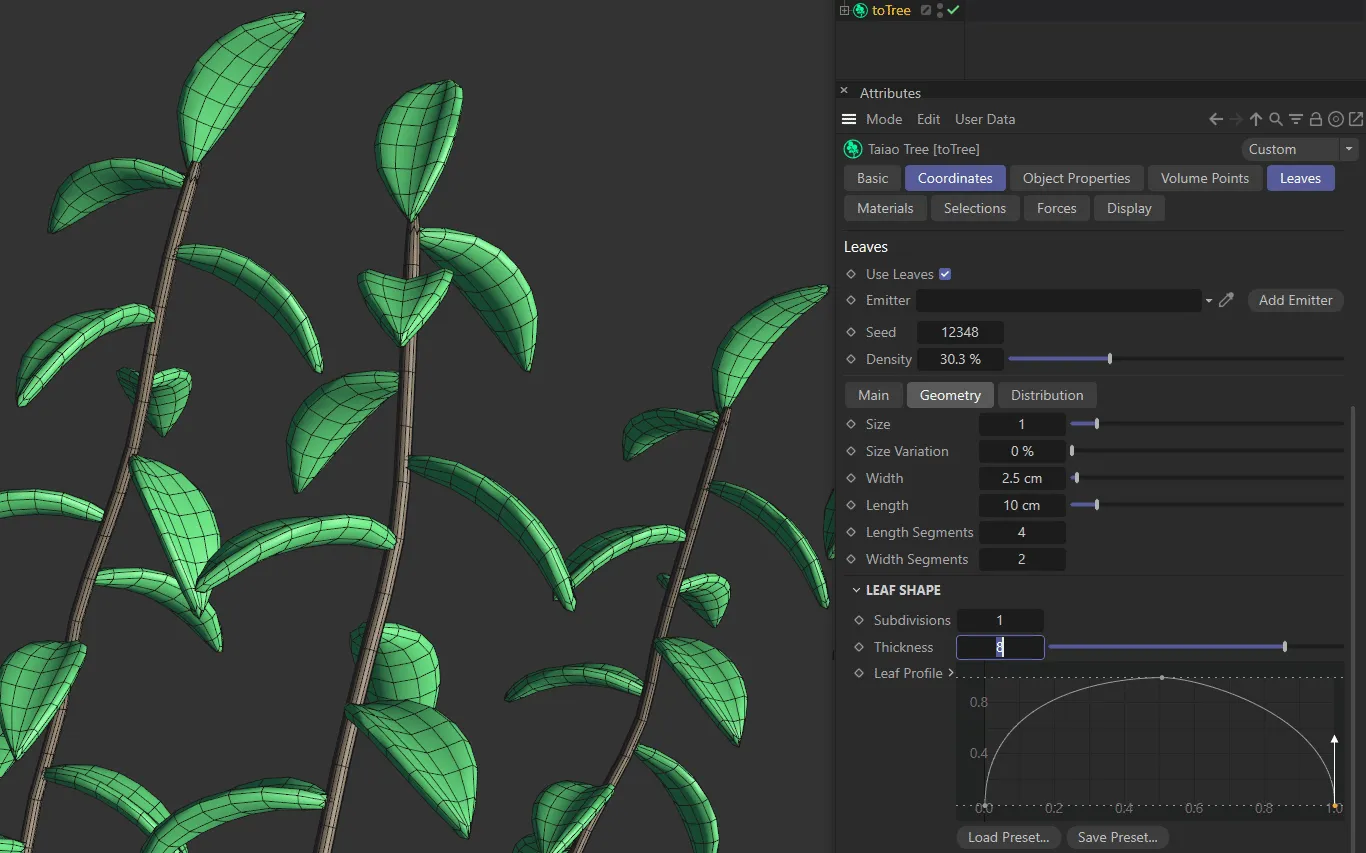Switch to the Distribution tab
Image resolution: width=1366 pixels, height=853 pixels.
click(1046, 395)
